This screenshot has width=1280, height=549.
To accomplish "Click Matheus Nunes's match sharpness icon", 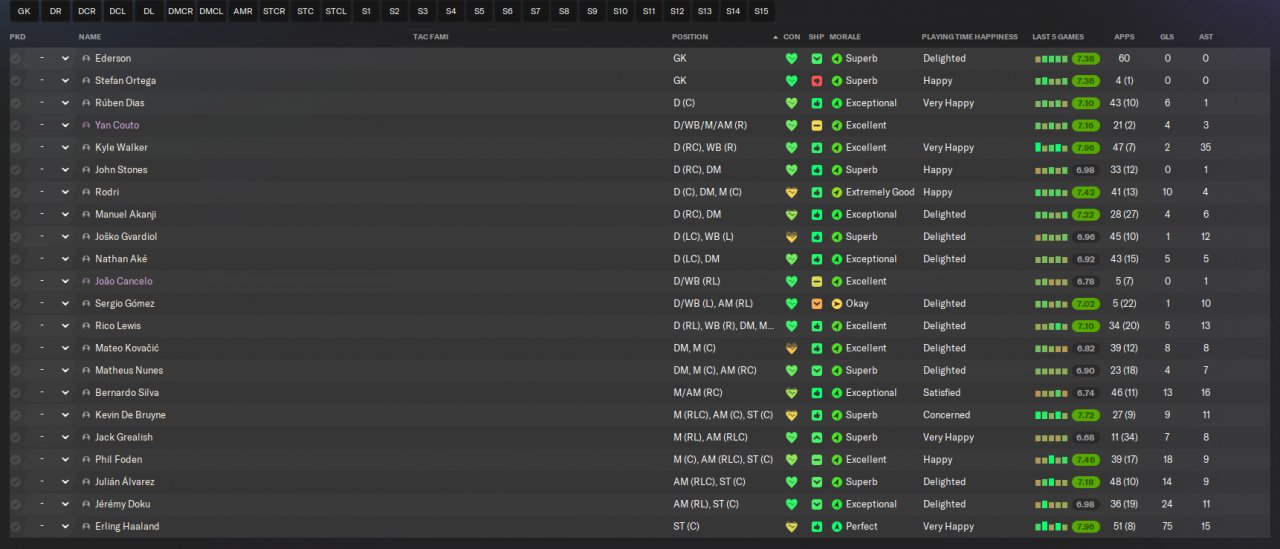I will (817, 370).
